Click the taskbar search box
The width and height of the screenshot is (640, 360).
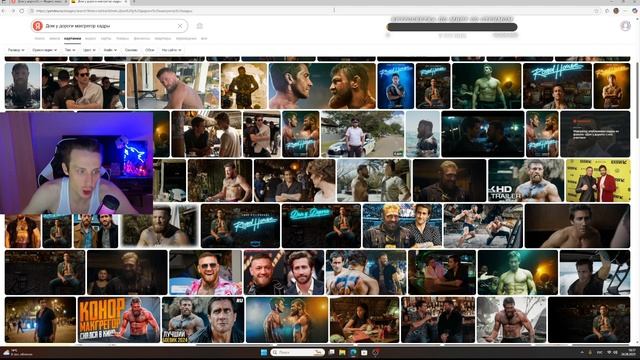tap(298, 352)
